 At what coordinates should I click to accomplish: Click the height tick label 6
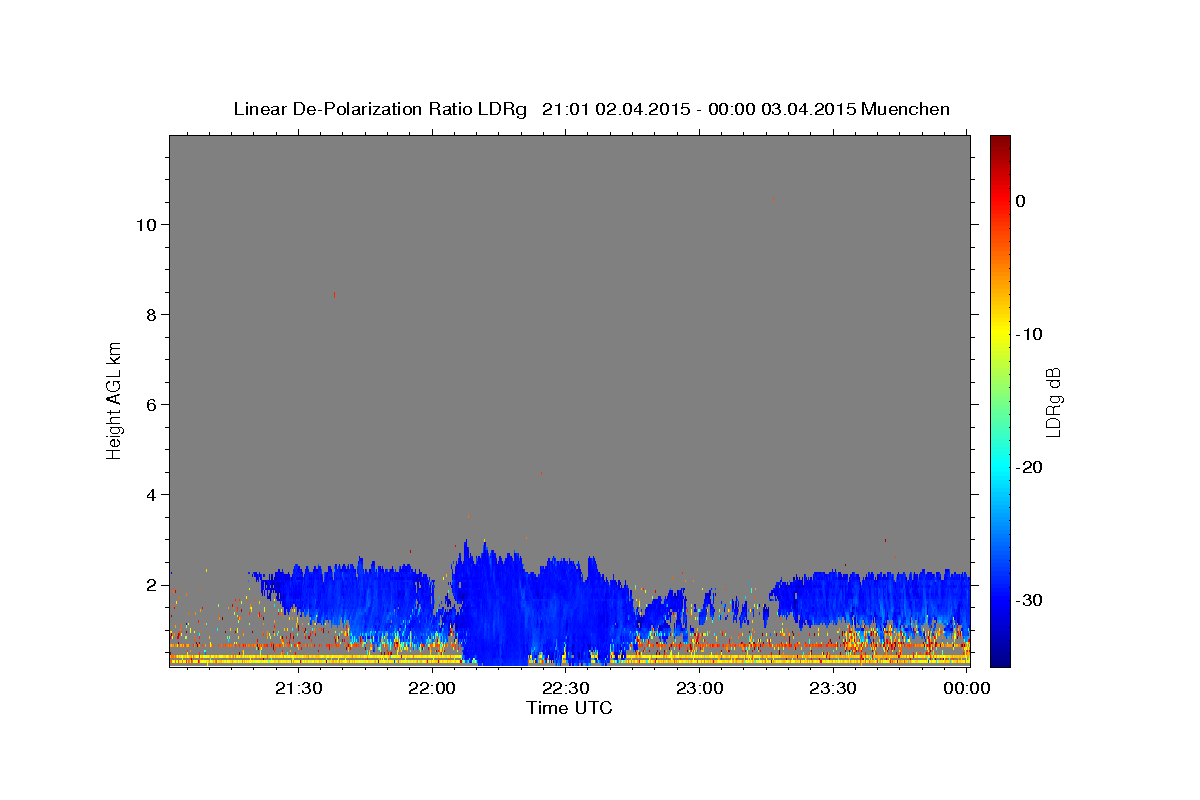[149, 404]
